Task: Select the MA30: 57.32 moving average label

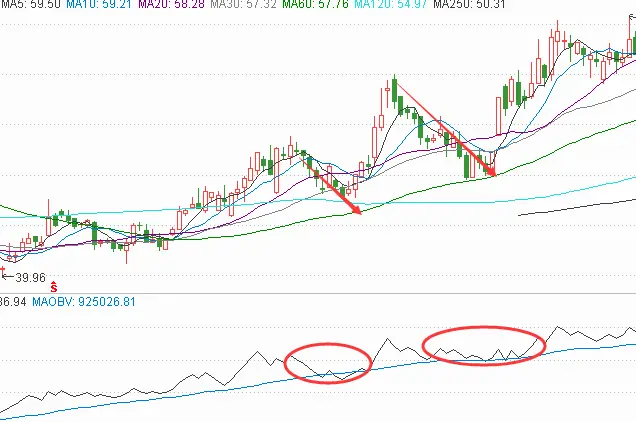Action: click(243, 4)
